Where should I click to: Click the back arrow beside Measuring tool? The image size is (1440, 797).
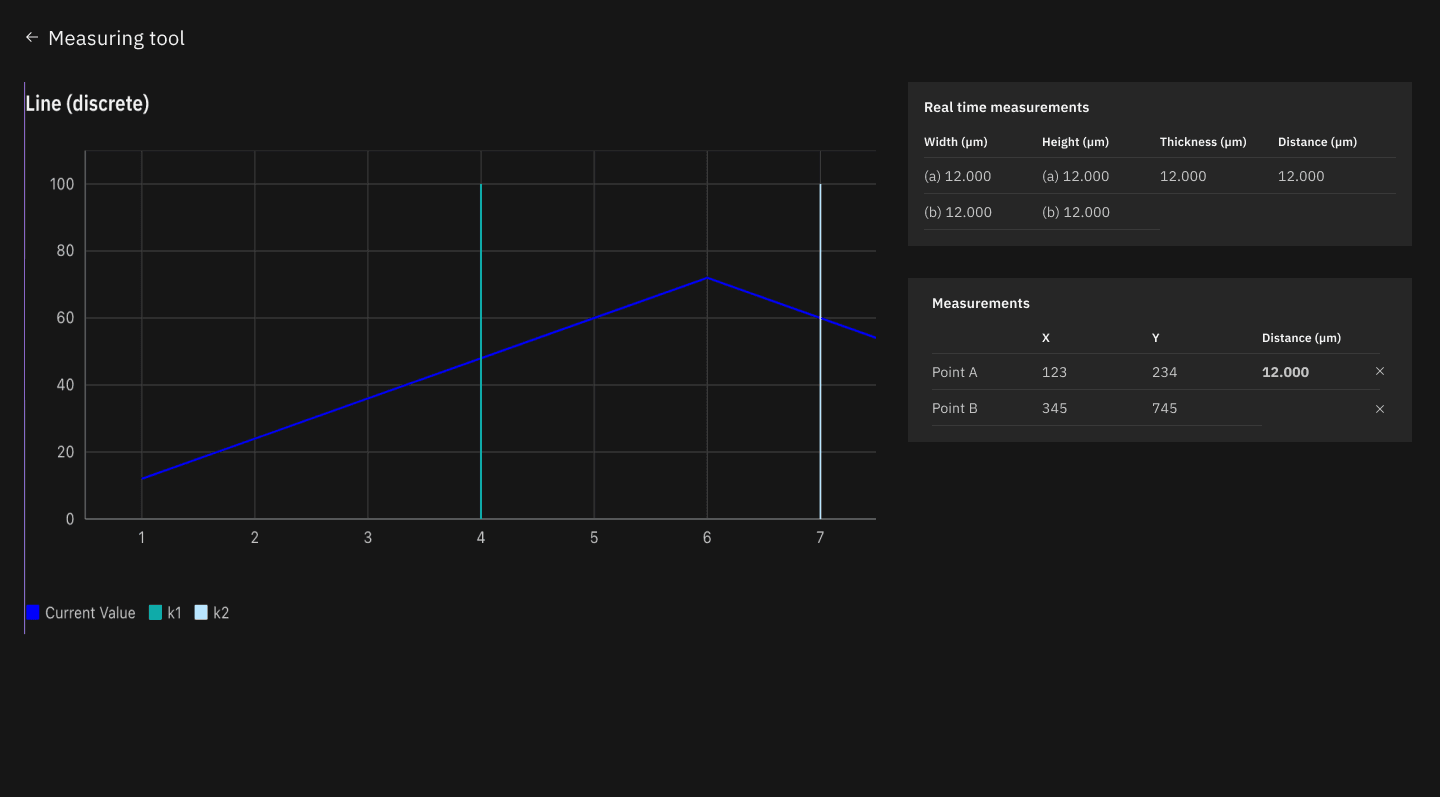[32, 37]
